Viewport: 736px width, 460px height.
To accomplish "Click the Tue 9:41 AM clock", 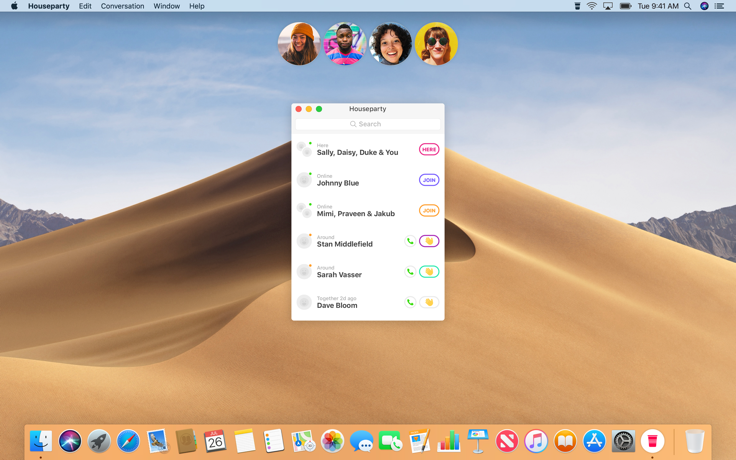I will pyautogui.click(x=658, y=6).
